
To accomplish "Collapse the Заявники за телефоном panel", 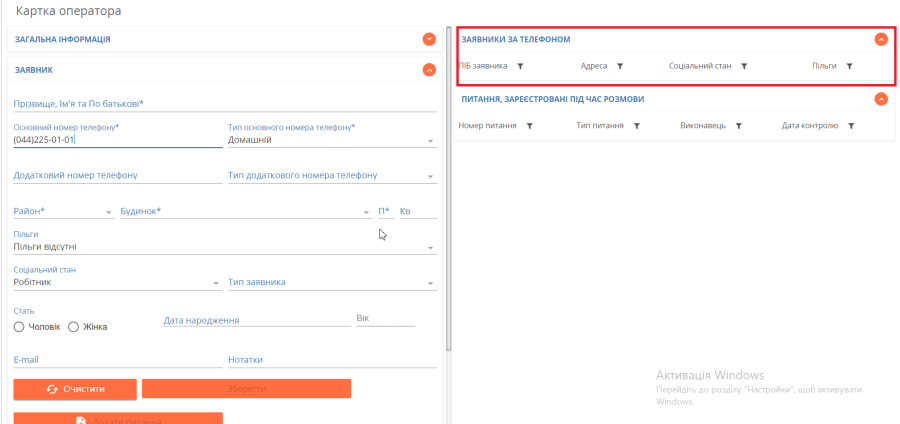I will point(881,39).
